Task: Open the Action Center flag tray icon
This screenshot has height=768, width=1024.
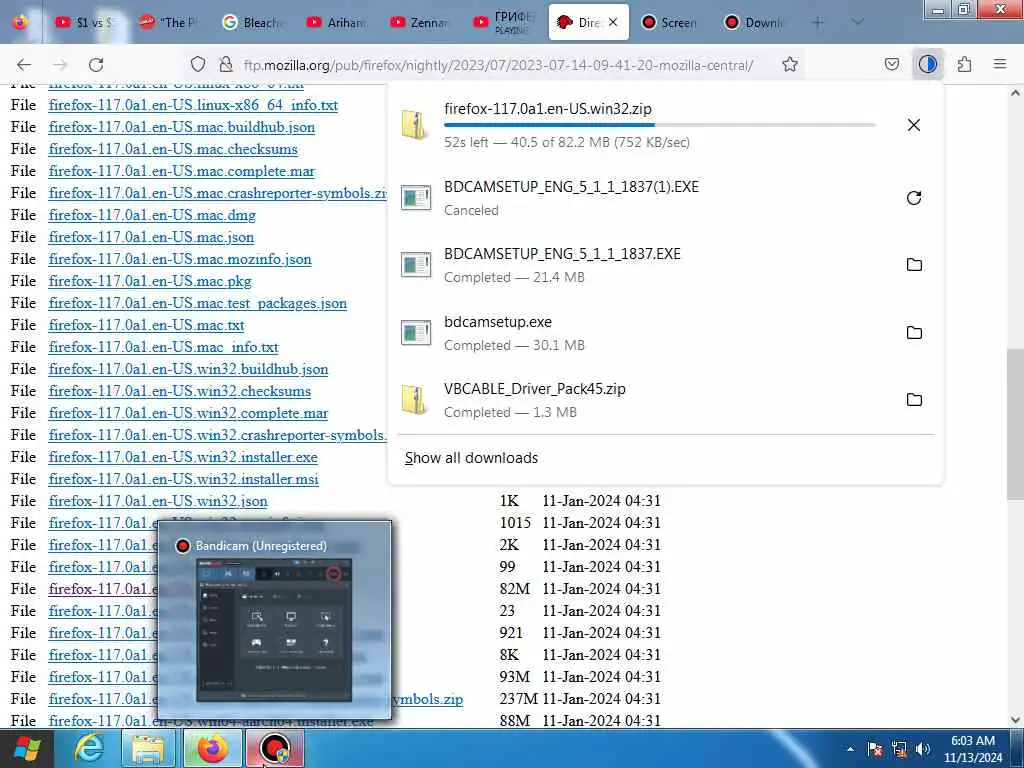Action: [x=875, y=749]
